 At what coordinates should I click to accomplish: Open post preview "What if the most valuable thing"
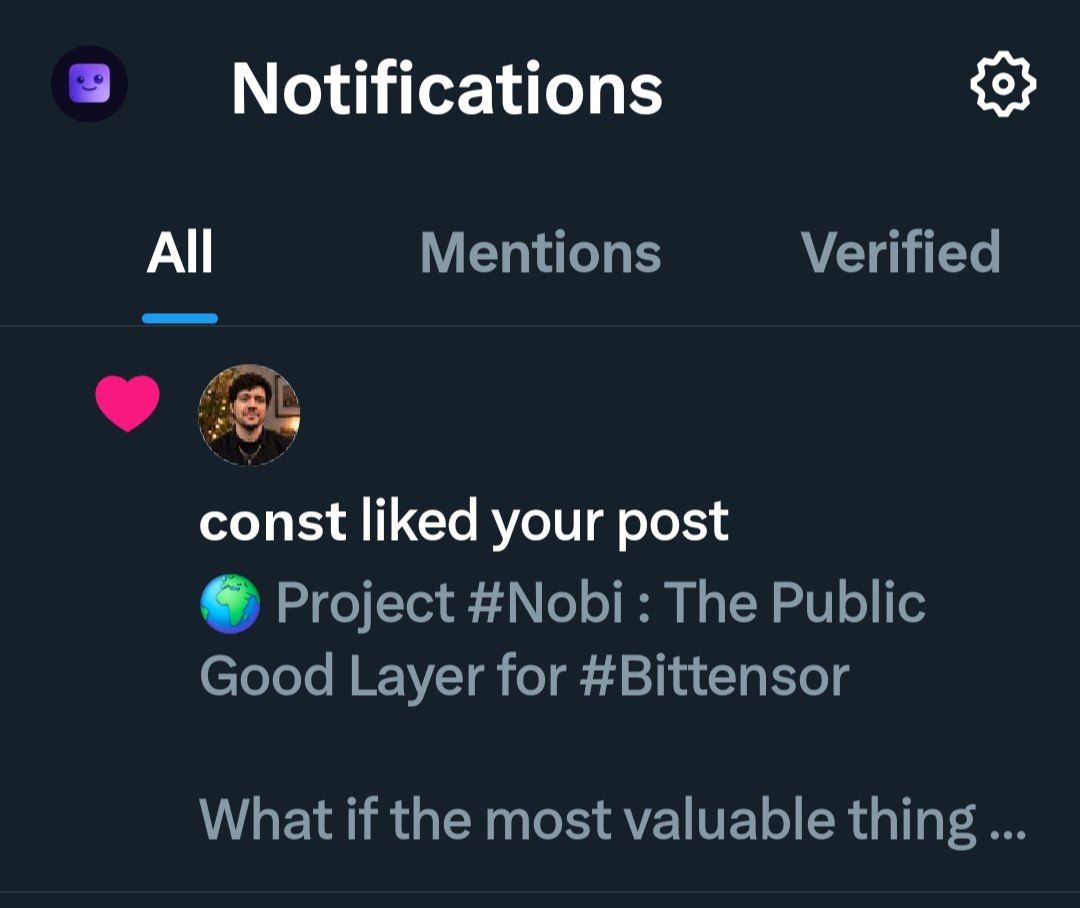(x=588, y=820)
